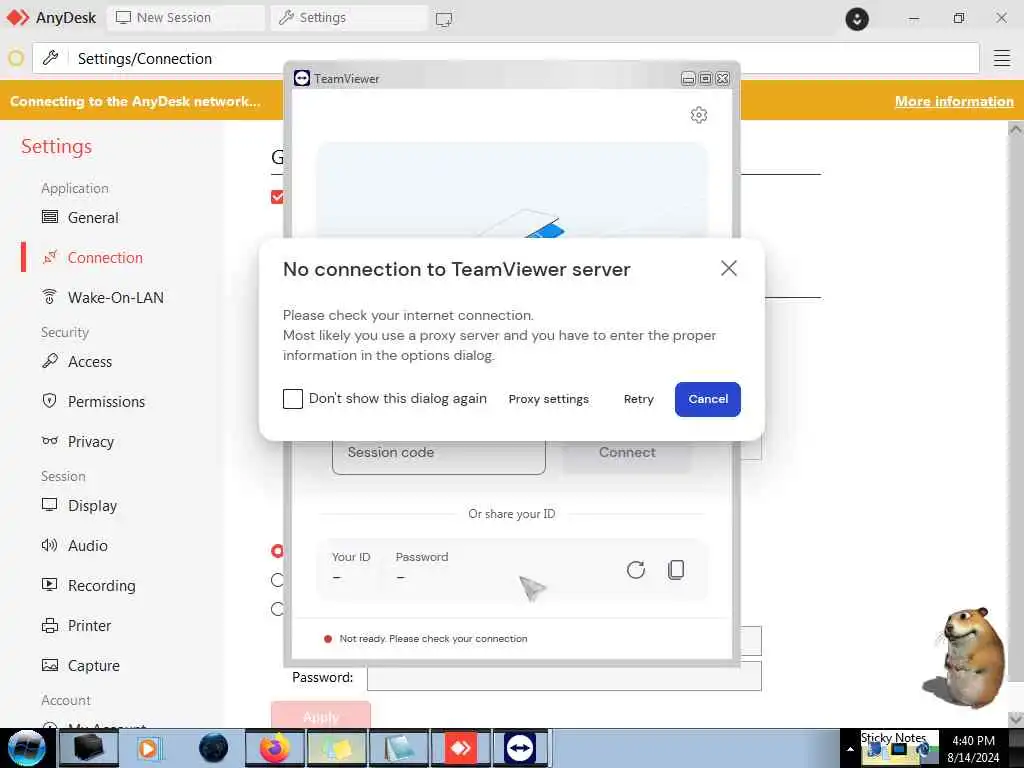Open Access security settings
The height and width of the screenshot is (768, 1024).
pyautogui.click(x=89, y=361)
